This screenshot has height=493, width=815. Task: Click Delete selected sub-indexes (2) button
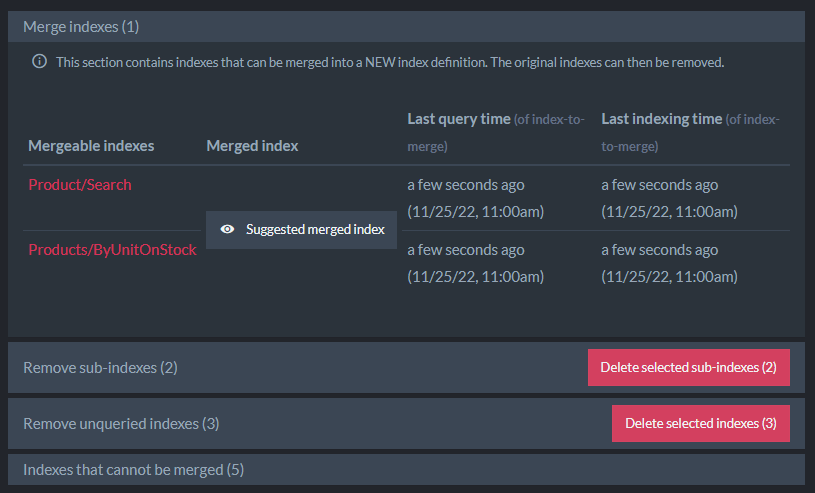pos(689,368)
